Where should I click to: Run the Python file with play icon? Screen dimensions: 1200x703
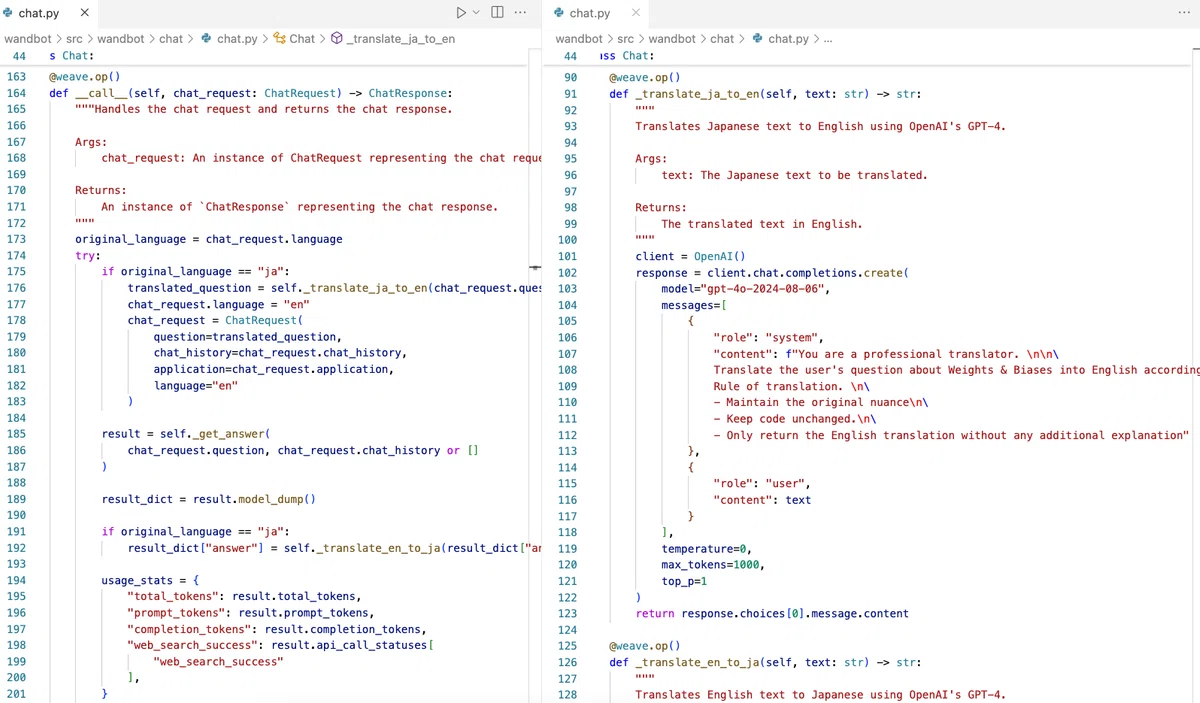[460, 13]
